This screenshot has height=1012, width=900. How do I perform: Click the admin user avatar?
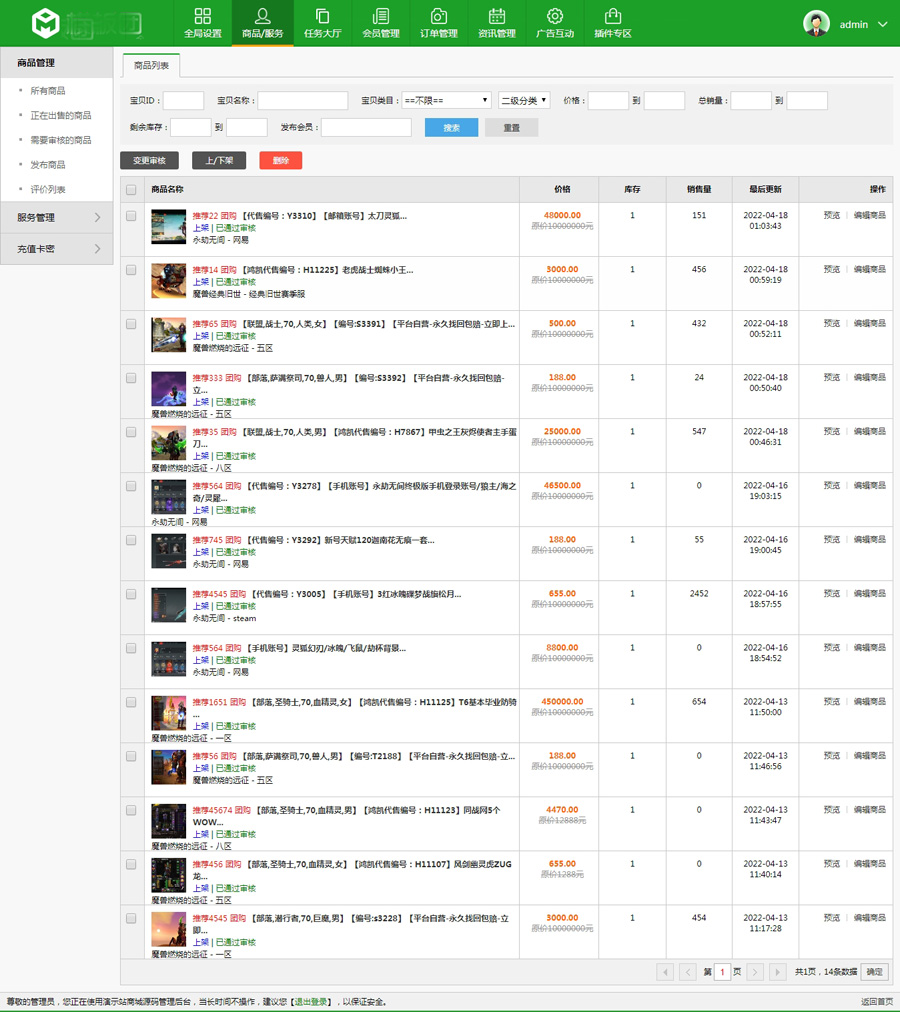817,23
